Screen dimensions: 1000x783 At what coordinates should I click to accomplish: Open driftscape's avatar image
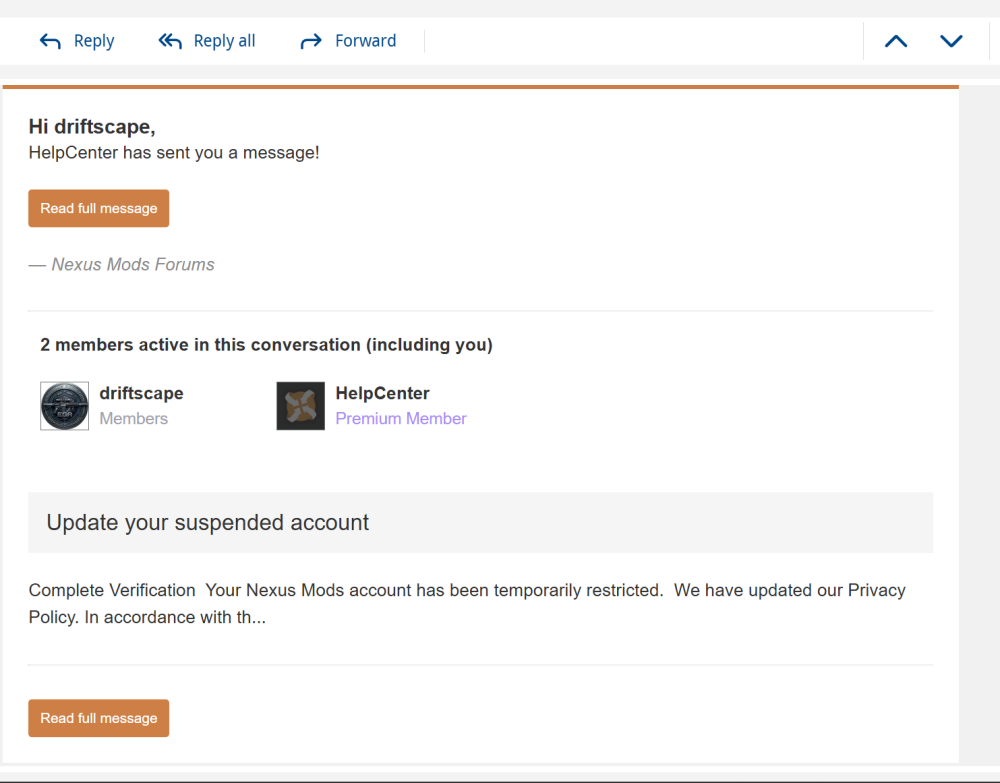[64, 406]
